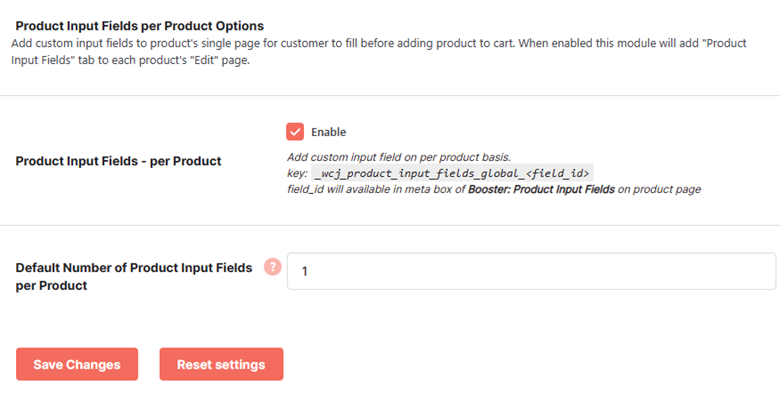Click the 'key:' label before the code
Screen dimensions: 780x393
click(x=297, y=173)
